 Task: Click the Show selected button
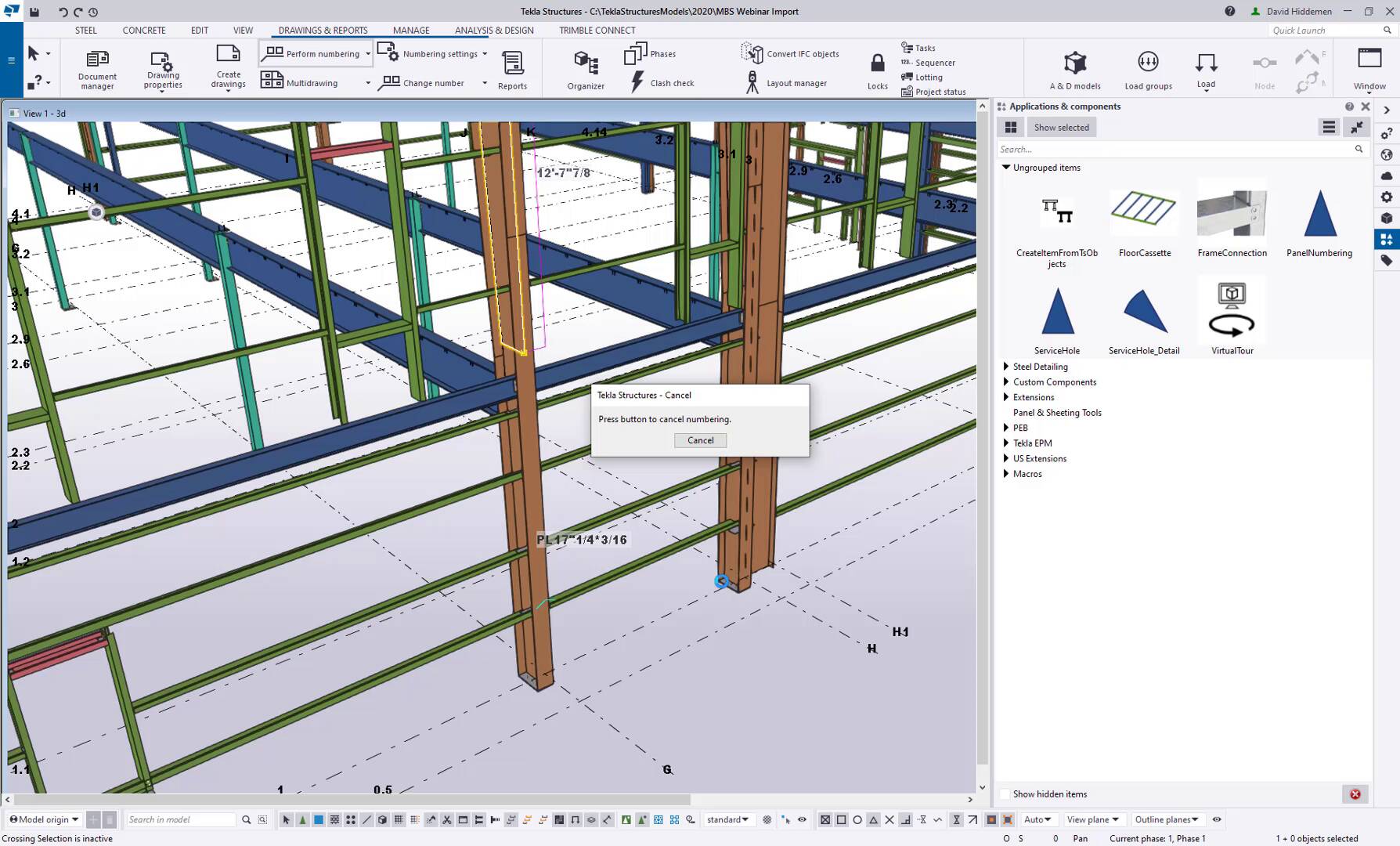(x=1061, y=127)
